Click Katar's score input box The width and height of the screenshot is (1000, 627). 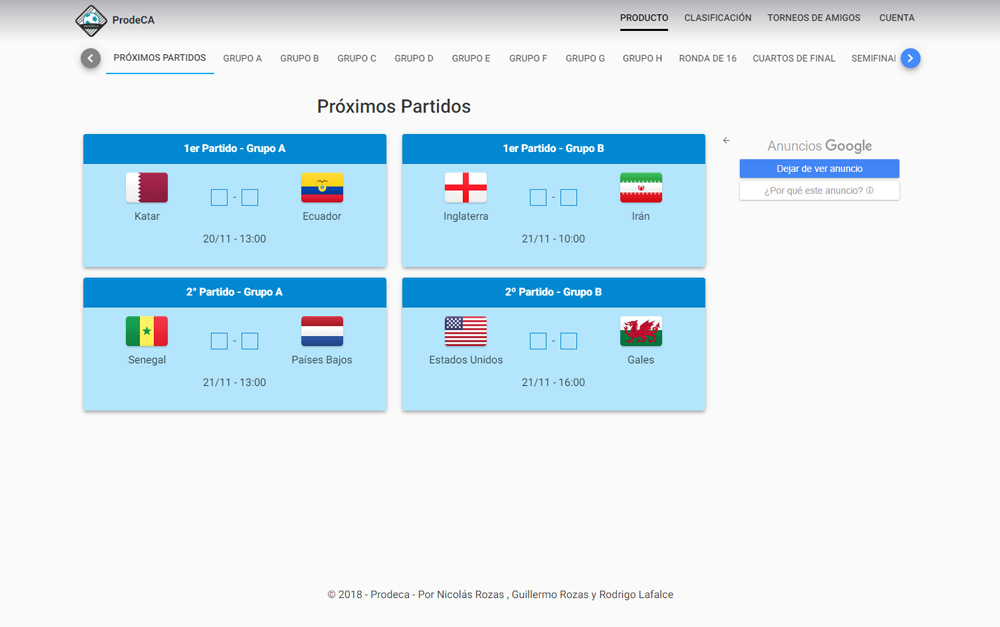coord(219,198)
